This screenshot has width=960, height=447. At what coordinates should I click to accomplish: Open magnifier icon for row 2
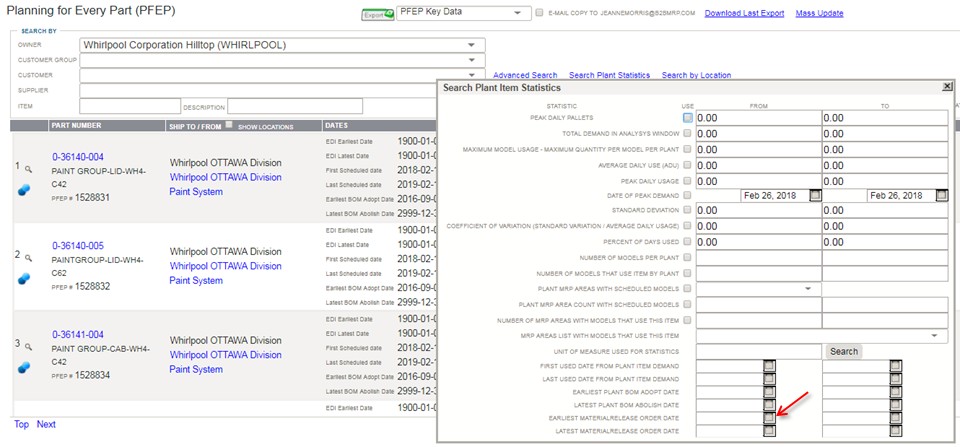[x=28, y=257]
